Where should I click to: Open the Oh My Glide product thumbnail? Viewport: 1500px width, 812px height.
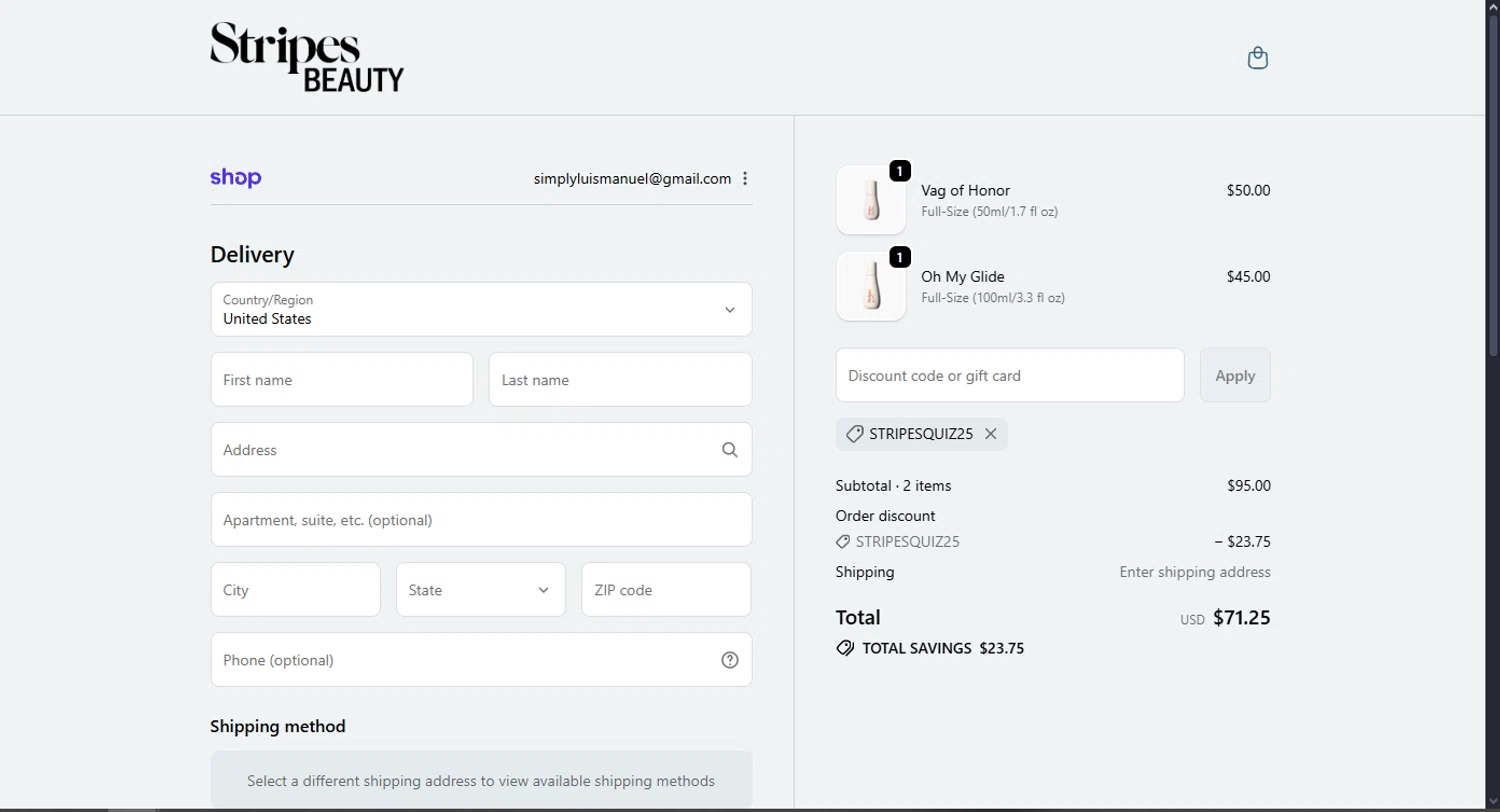(871, 286)
